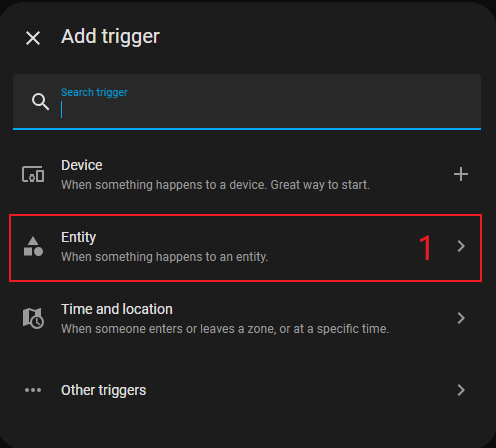Open the Entity trigger category
The height and width of the screenshot is (448, 496).
(246, 248)
